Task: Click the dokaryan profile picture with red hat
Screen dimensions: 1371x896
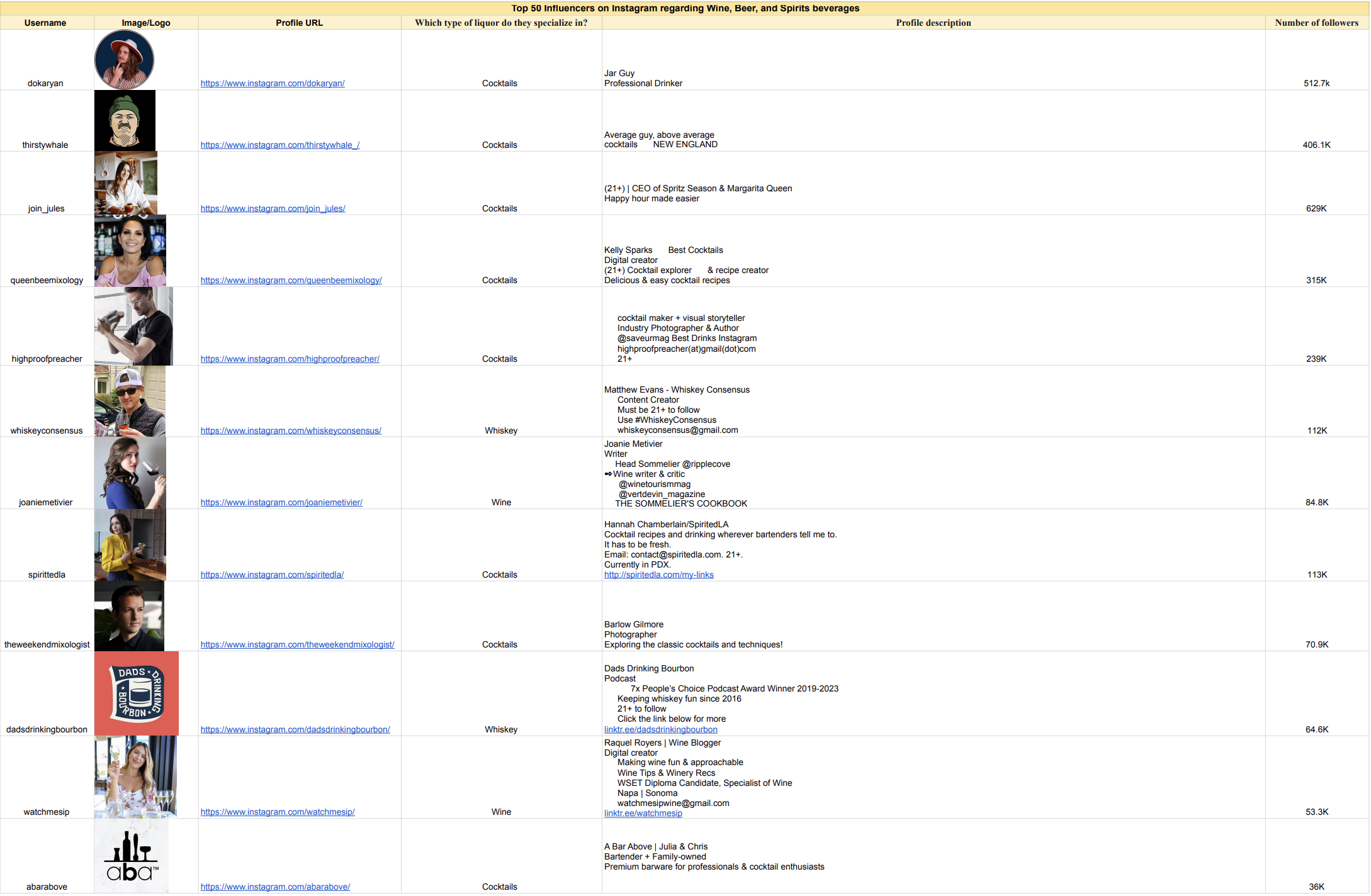Action: pyautogui.click(x=124, y=60)
